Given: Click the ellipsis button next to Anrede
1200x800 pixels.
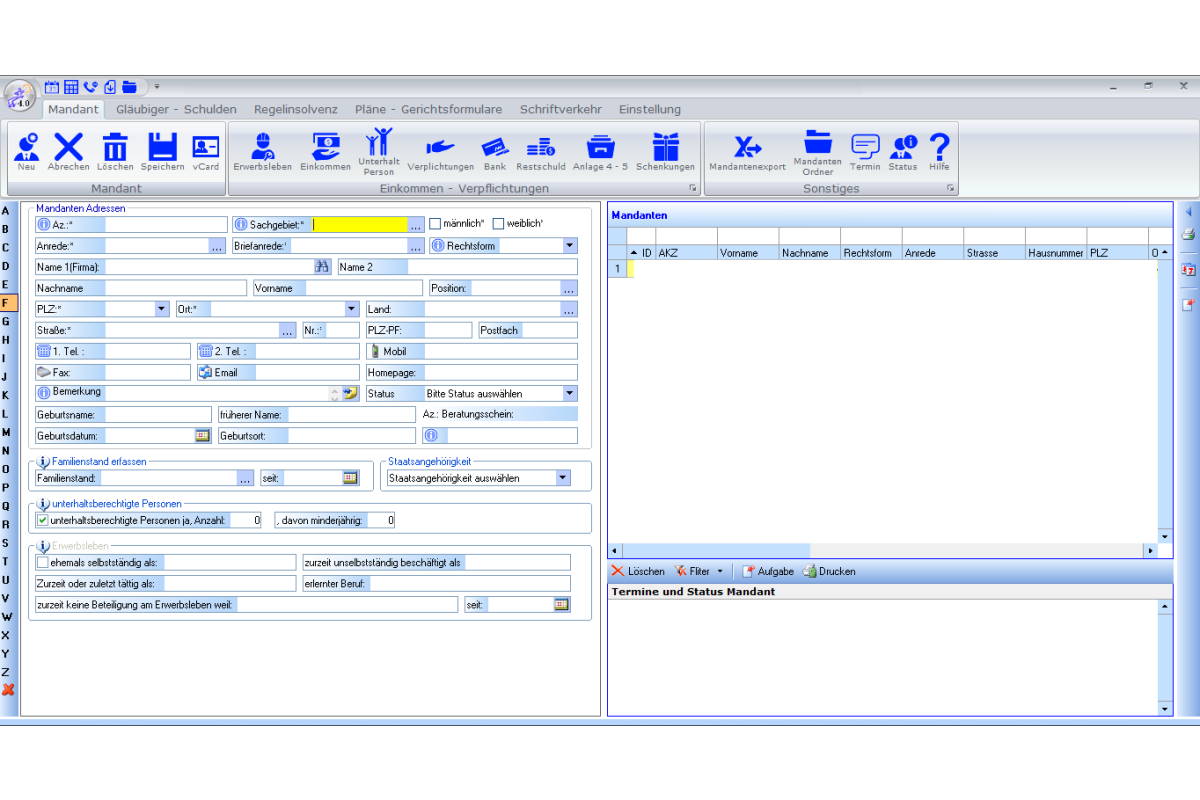Looking at the screenshot, I should tap(217, 246).
